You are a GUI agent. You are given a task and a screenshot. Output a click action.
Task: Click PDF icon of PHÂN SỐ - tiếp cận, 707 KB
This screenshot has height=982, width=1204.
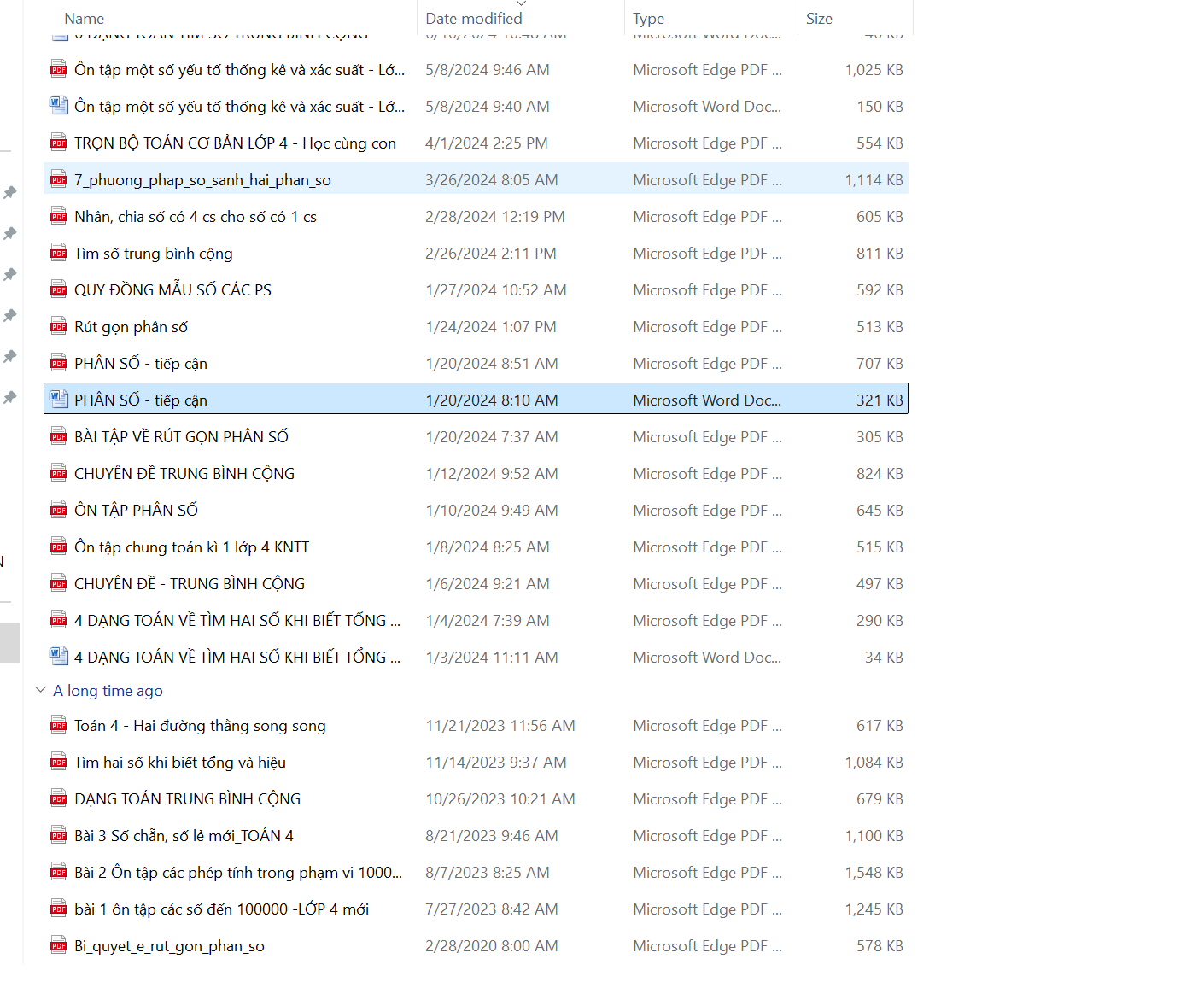click(x=58, y=363)
